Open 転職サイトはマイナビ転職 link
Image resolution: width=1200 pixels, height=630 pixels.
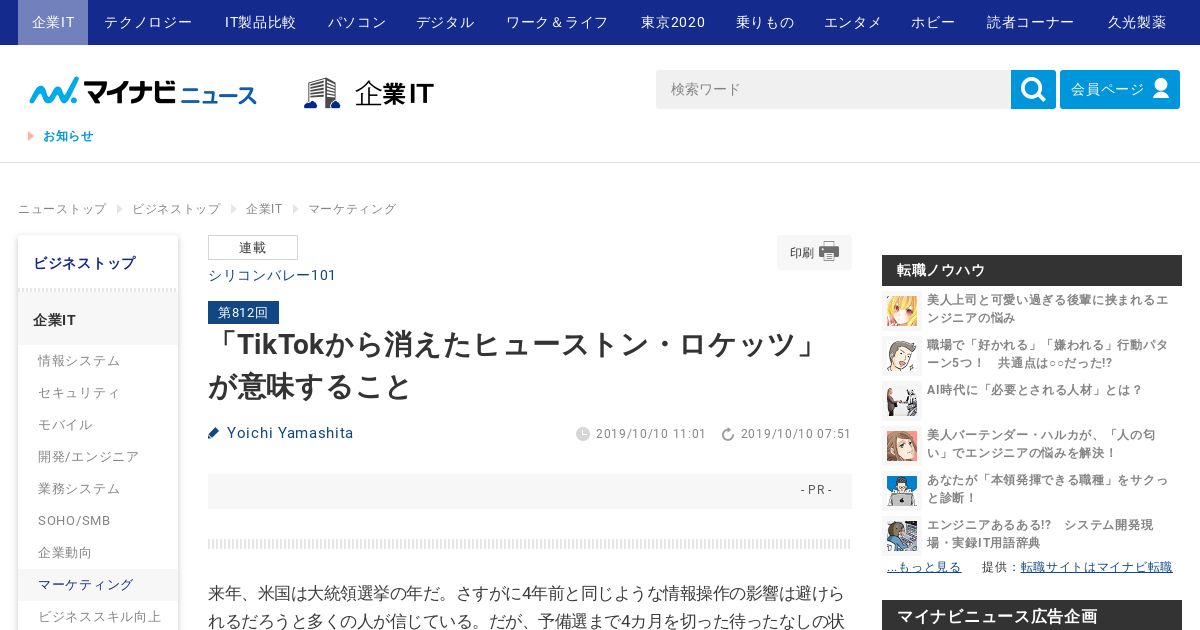[x=1096, y=567]
